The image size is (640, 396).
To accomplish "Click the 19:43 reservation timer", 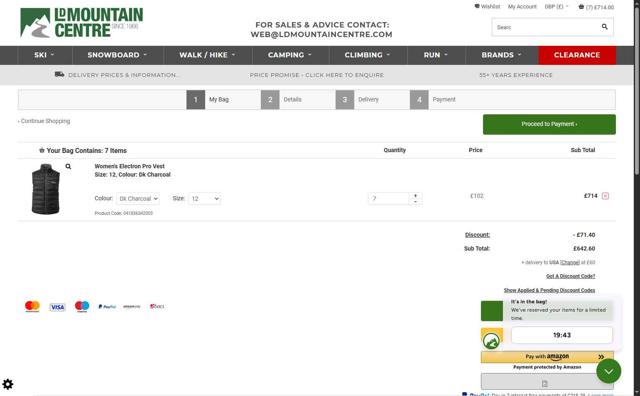I will pos(562,335).
